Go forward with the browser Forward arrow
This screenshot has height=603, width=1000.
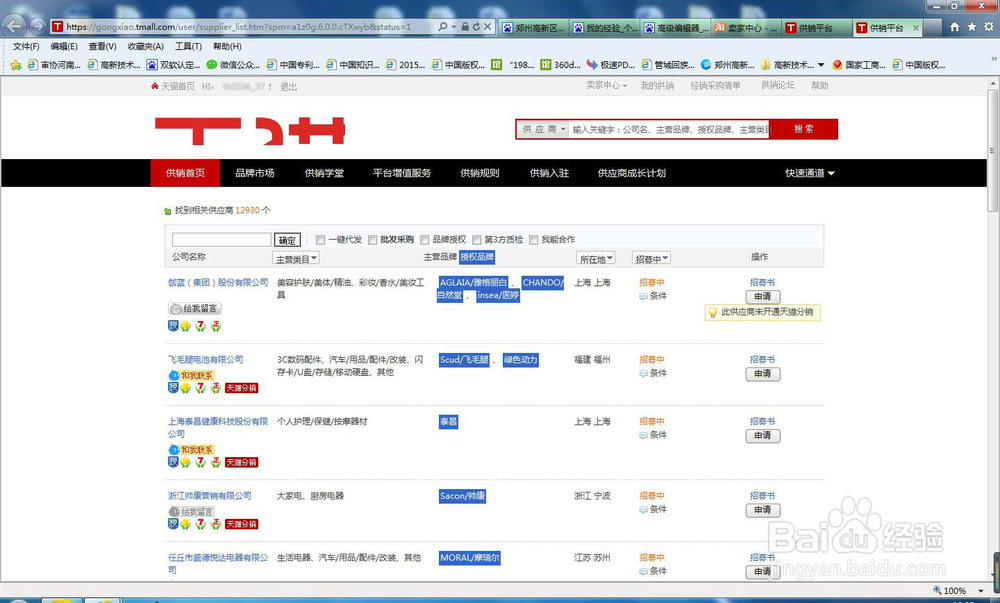(38, 26)
